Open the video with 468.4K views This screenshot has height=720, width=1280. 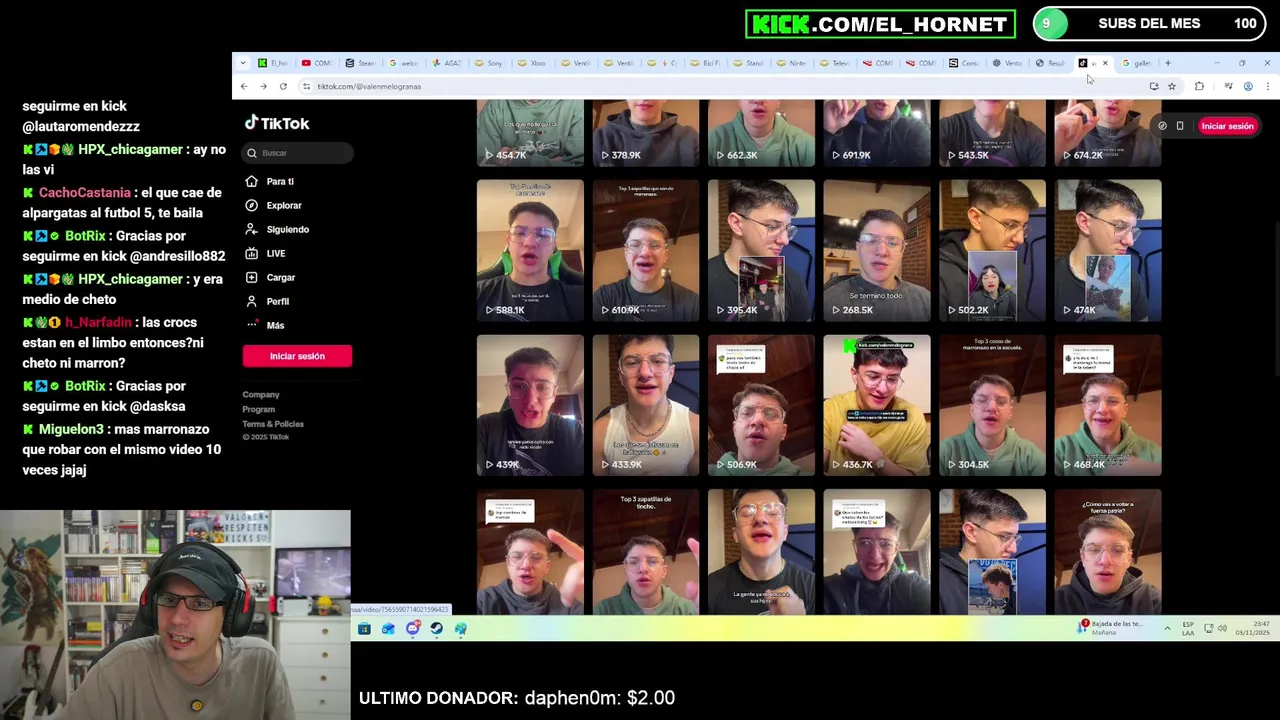coord(1108,405)
